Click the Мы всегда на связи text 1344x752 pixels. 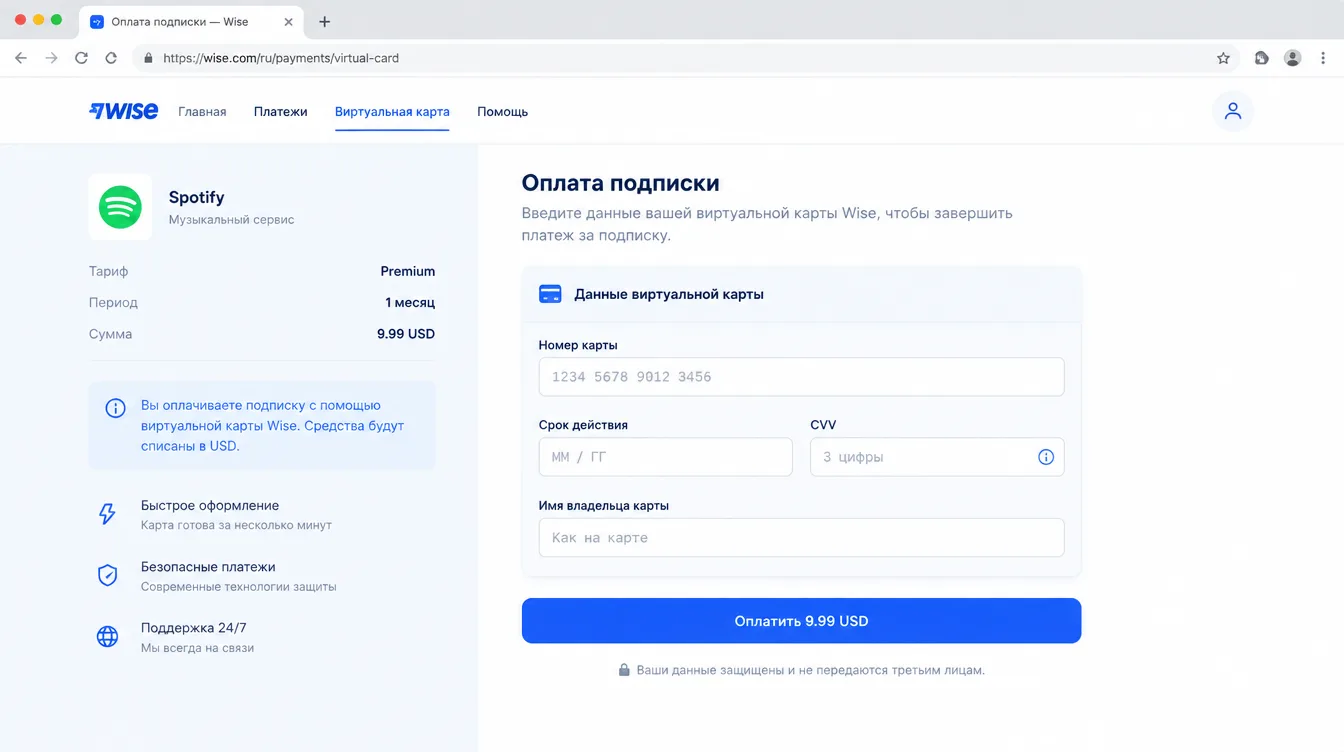coord(197,648)
